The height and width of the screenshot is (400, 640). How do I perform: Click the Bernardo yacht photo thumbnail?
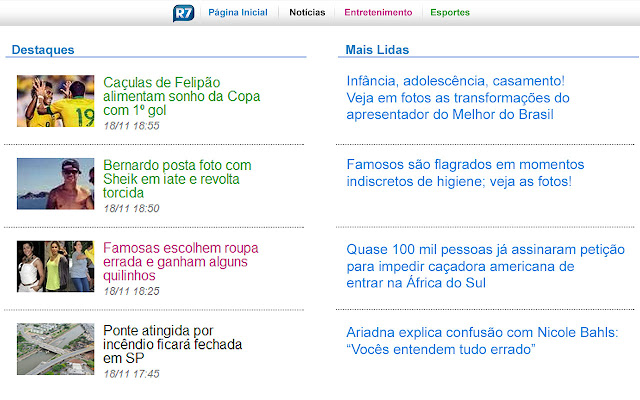tap(55, 183)
